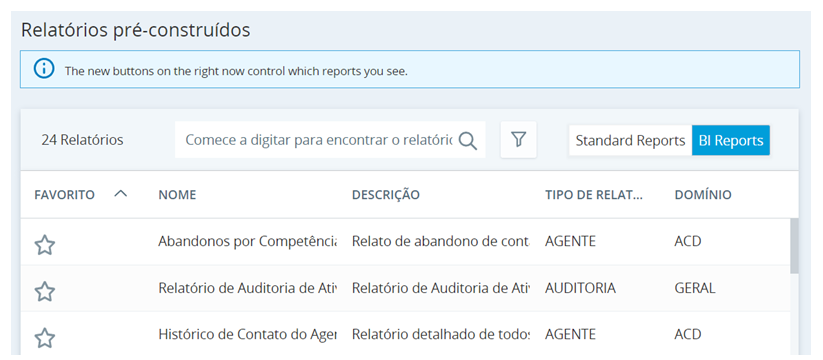Click the search magnifier icon
823x360 pixels.
467,141
